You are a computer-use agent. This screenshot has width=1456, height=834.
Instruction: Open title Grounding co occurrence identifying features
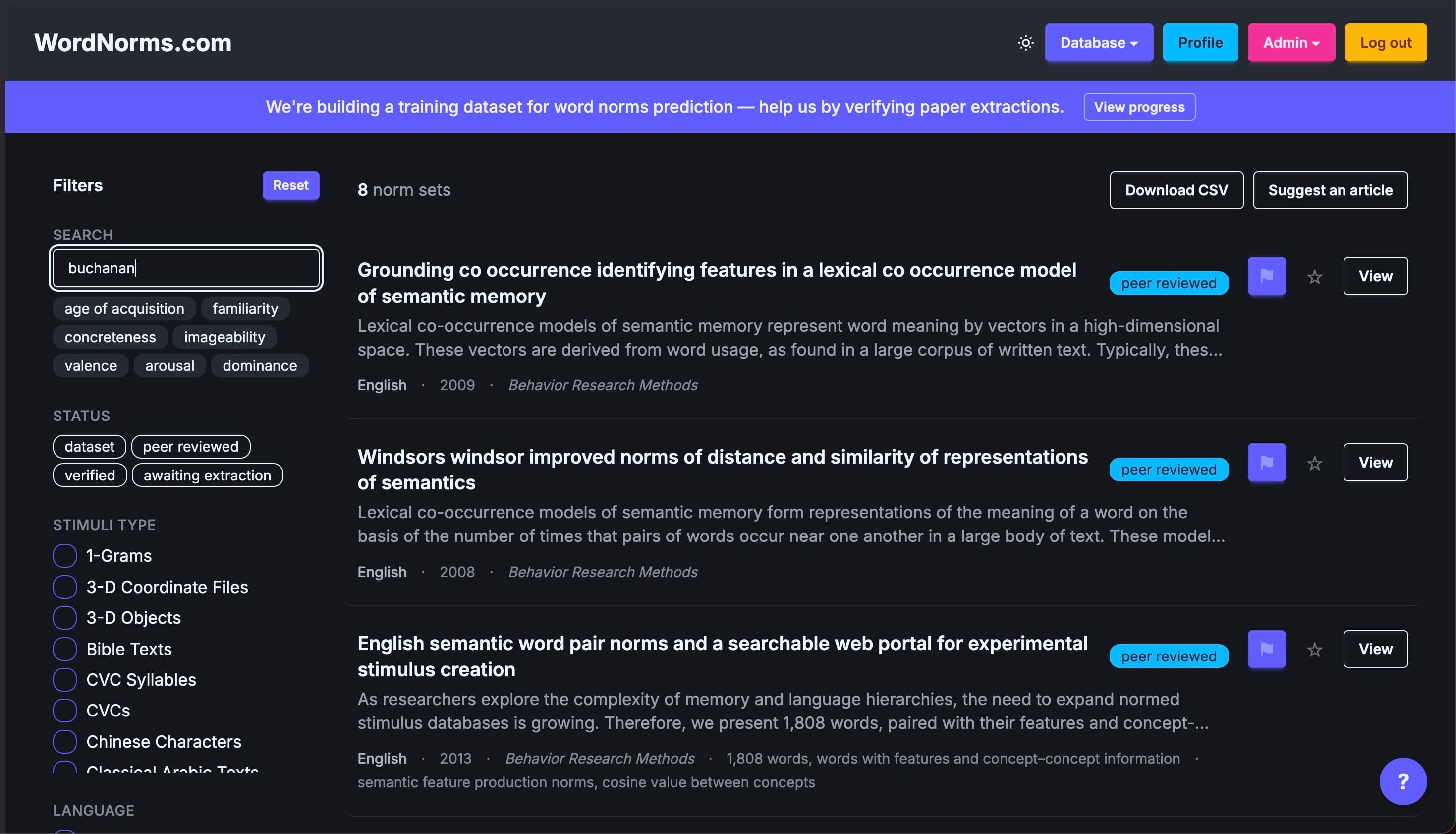717,283
